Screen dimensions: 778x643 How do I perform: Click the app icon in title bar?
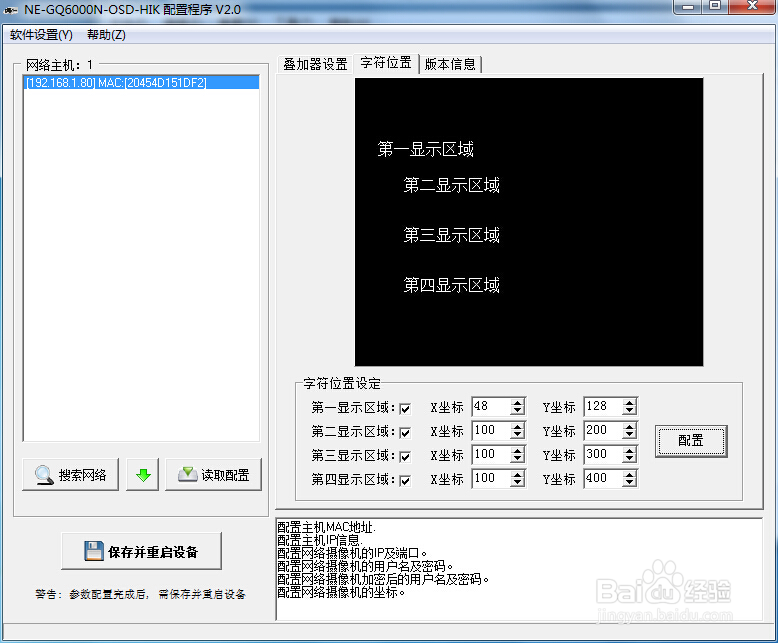point(11,9)
